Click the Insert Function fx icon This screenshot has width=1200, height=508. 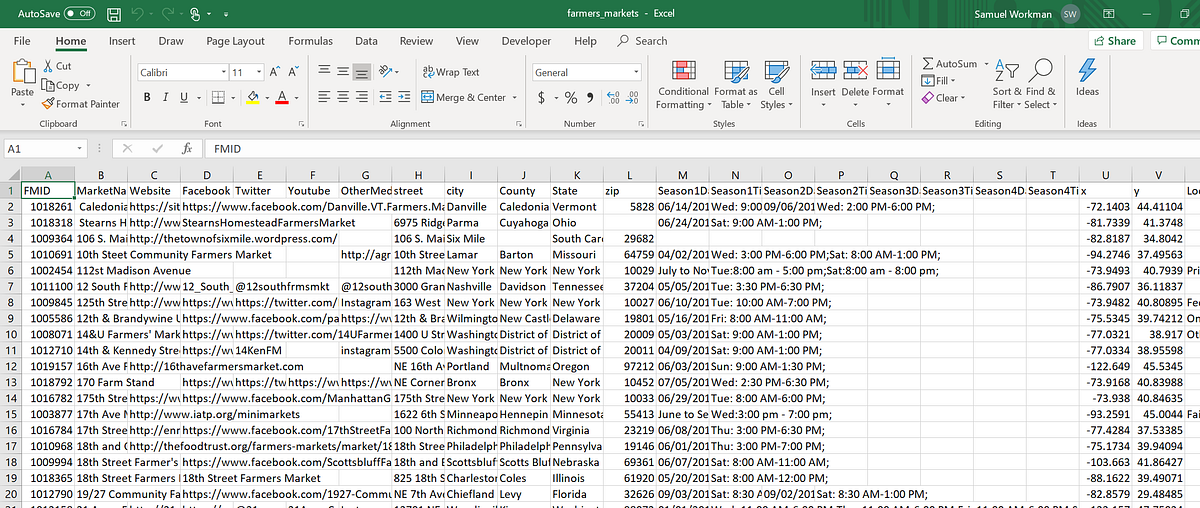point(186,148)
